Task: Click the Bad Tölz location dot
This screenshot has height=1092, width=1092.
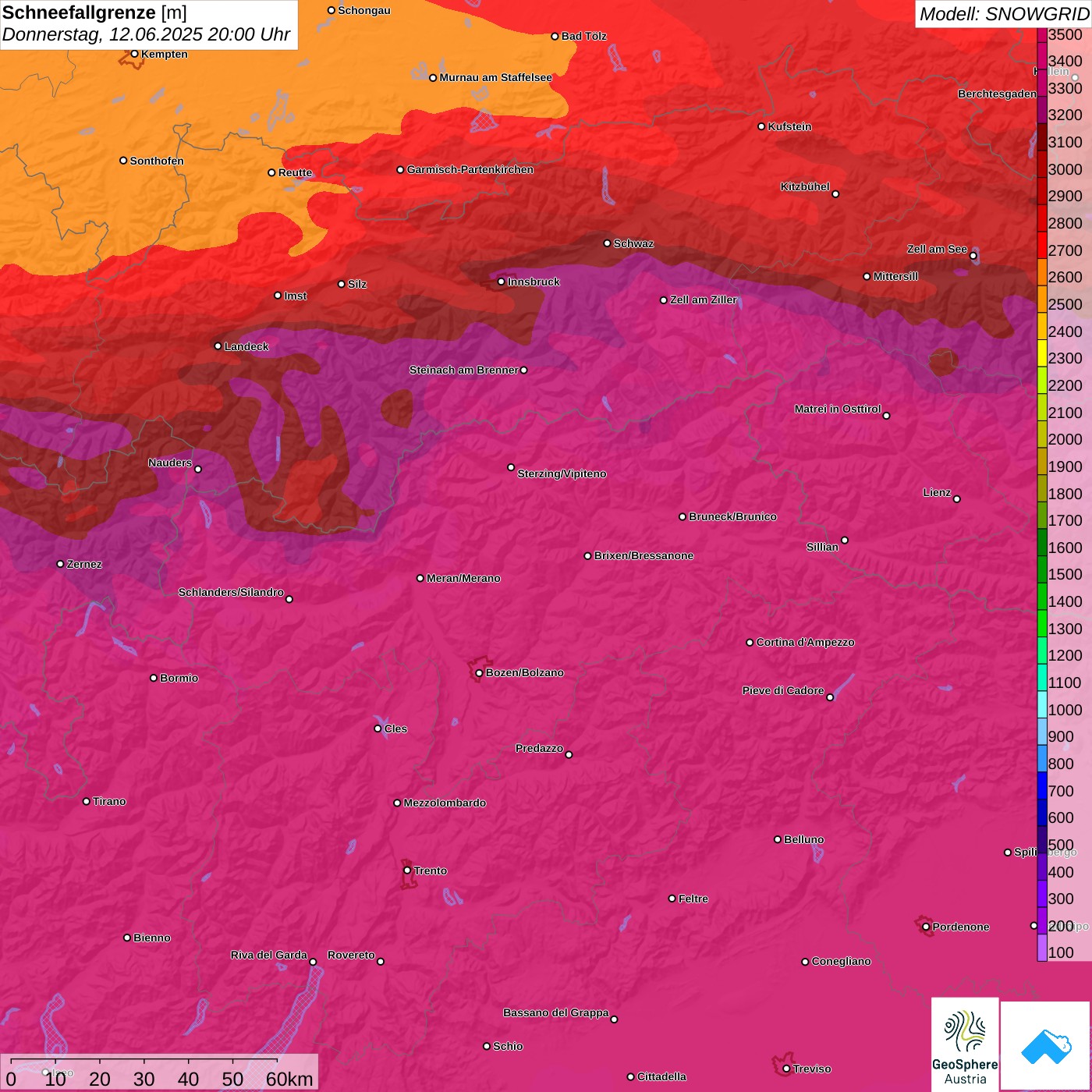Action: pos(555,37)
